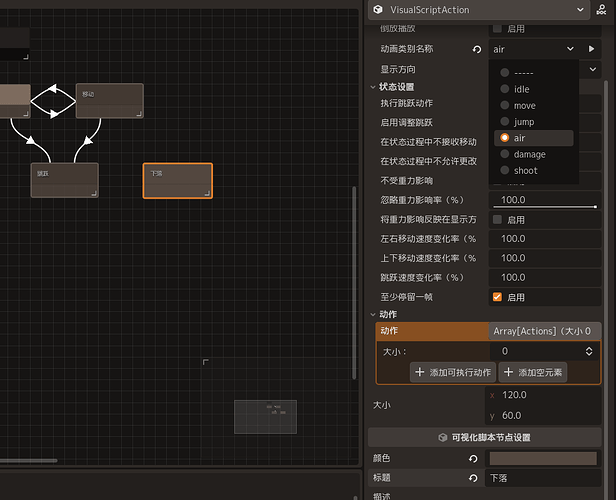The width and height of the screenshot is (616, 500).
Task: Click the size y field showing 60.0
Action: [x=543, y=415]
